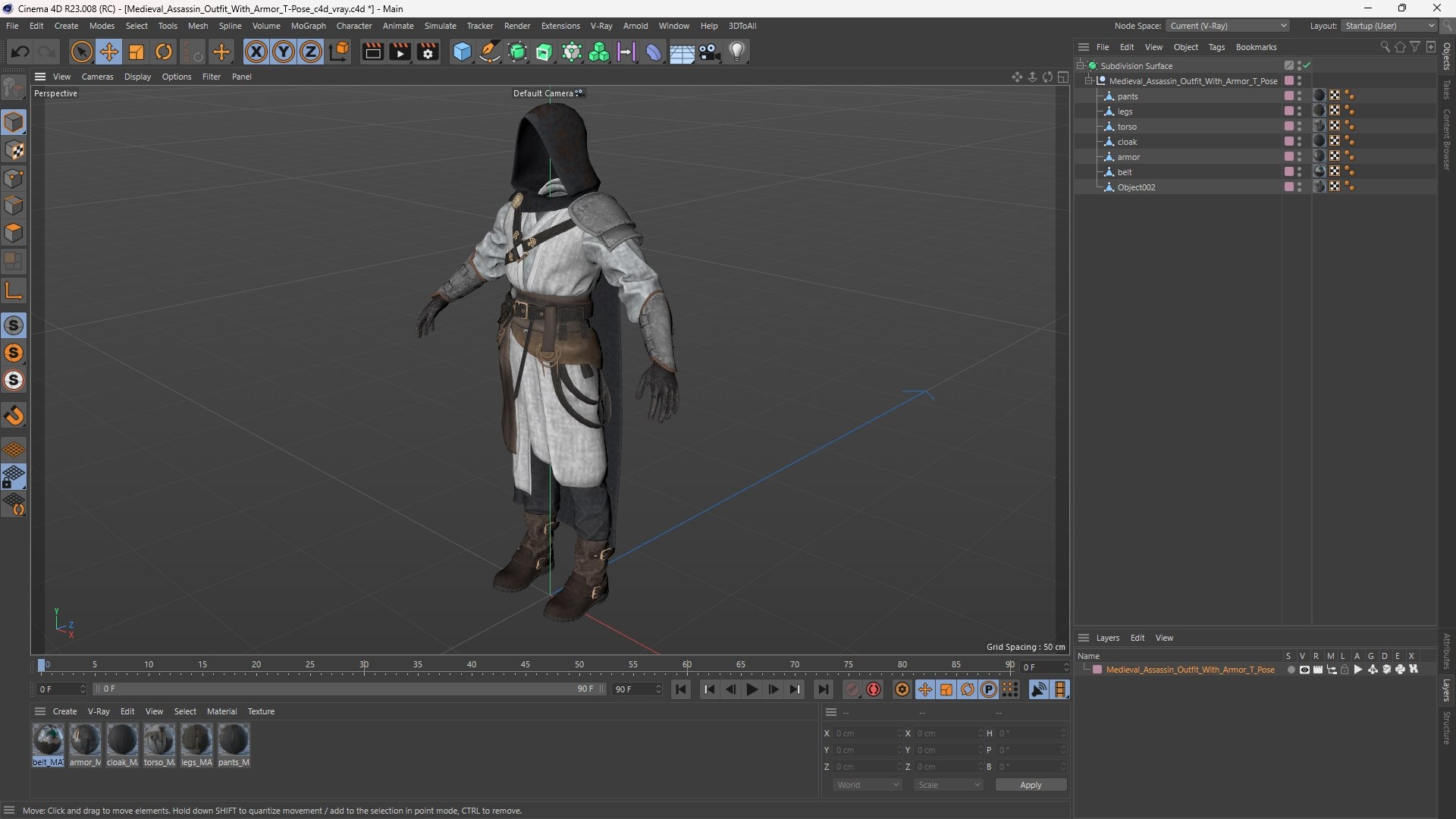Click the Floor/grid scene icon

[x=682, y=52]
